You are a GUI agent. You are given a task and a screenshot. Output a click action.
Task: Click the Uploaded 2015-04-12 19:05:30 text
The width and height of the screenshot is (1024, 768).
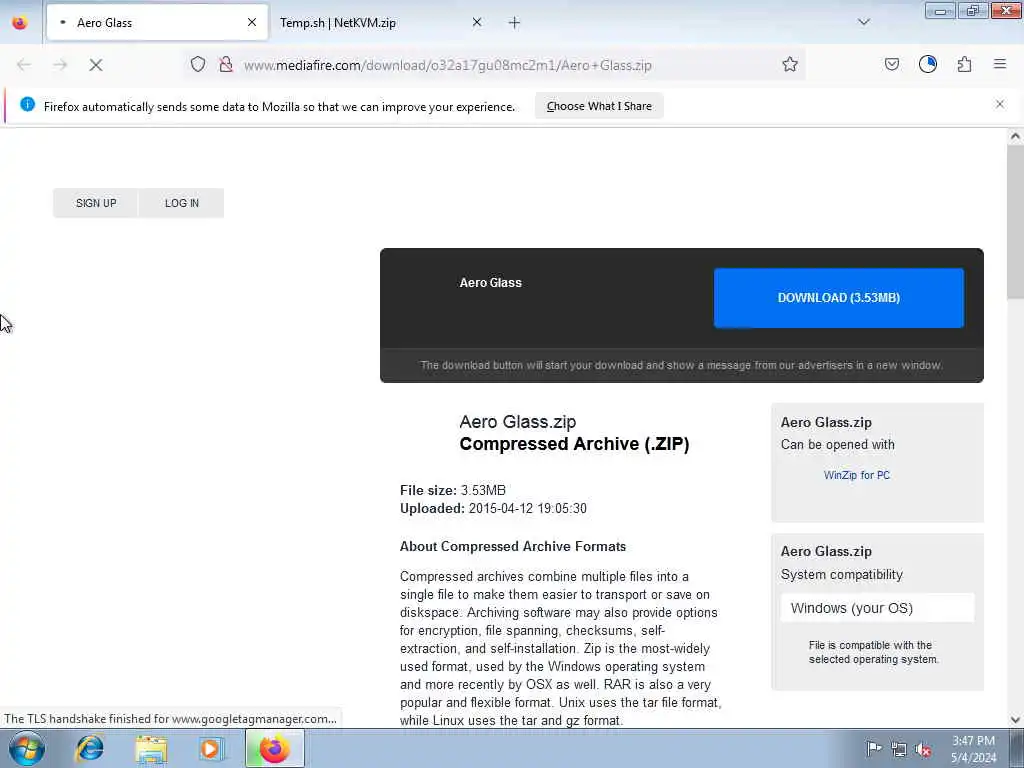point(493,509)
